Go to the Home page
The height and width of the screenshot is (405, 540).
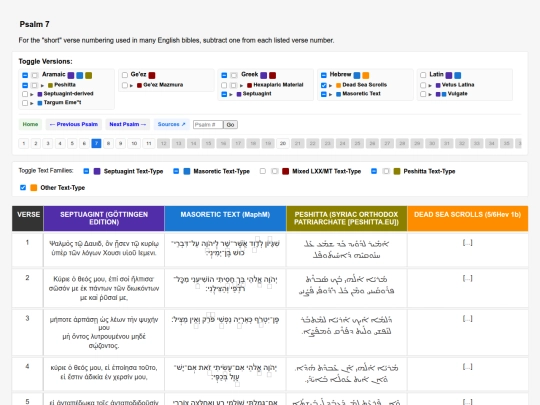[x=30, y=124]
